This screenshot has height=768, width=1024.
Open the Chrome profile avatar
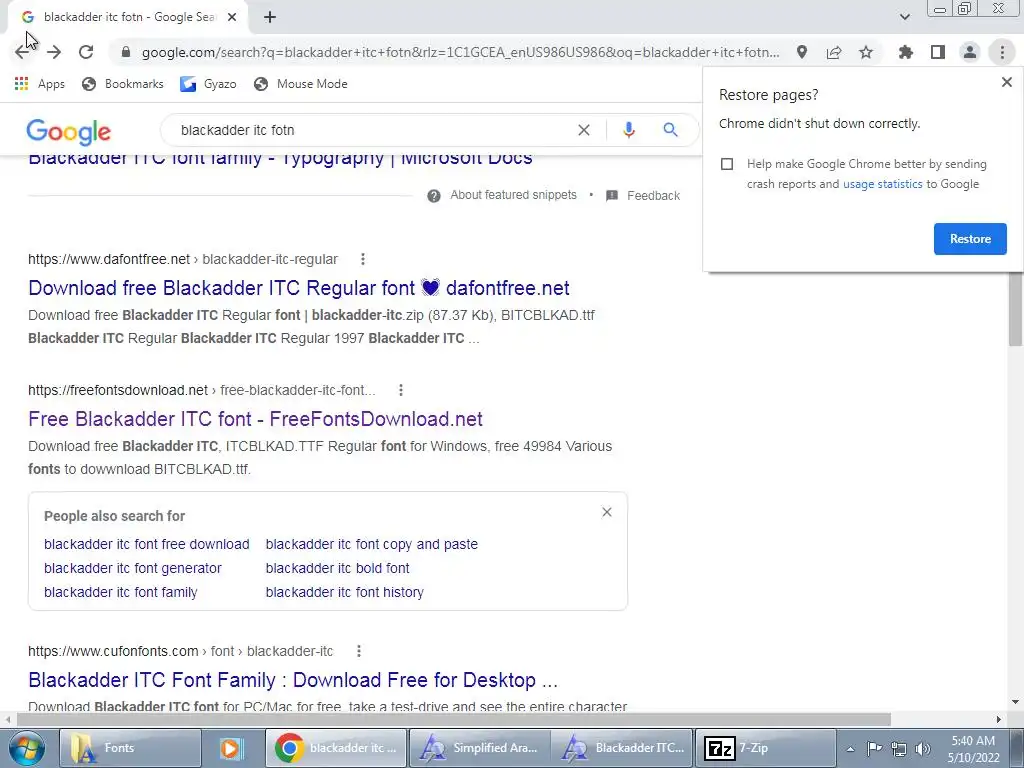tap(970, 52)
